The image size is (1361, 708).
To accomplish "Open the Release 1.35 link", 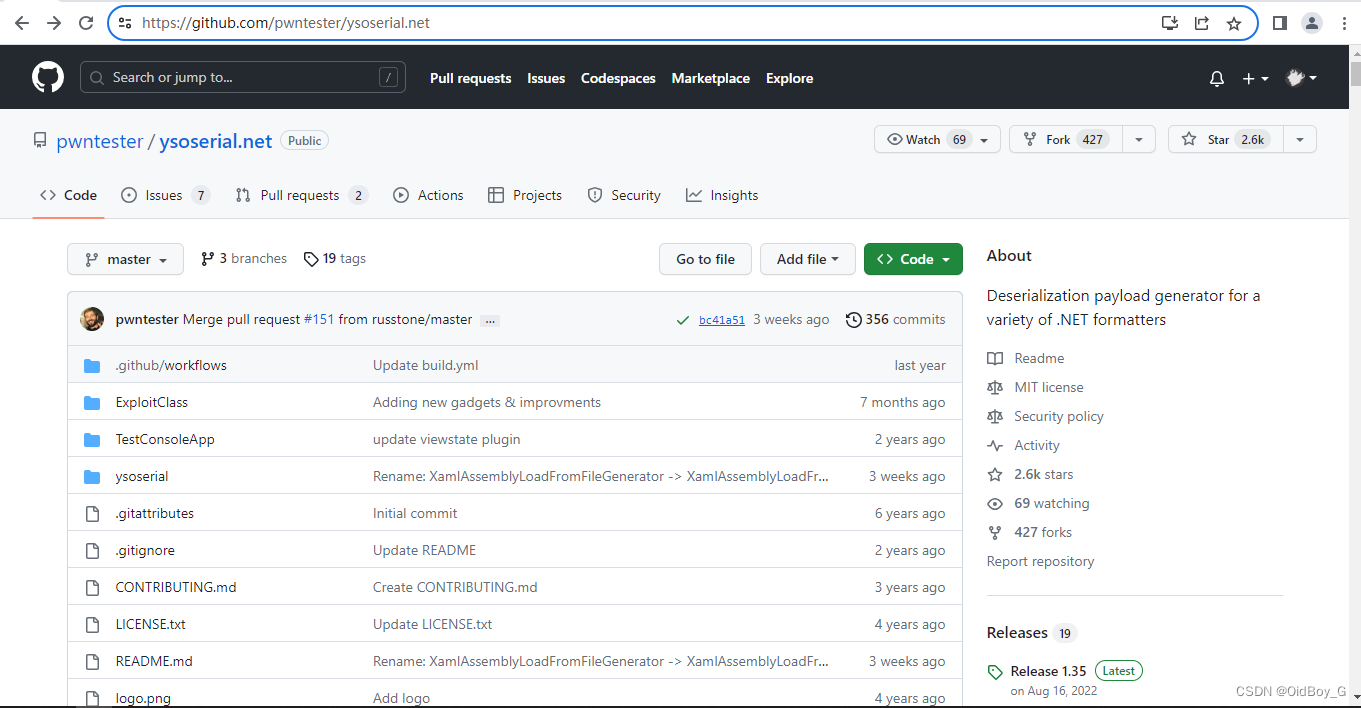I will click(1048, 671).
